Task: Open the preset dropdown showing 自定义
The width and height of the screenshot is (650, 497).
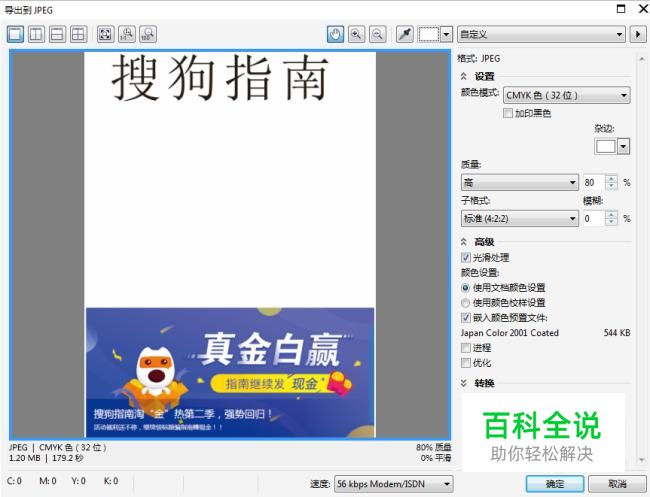Action: [x=541, y=34]
